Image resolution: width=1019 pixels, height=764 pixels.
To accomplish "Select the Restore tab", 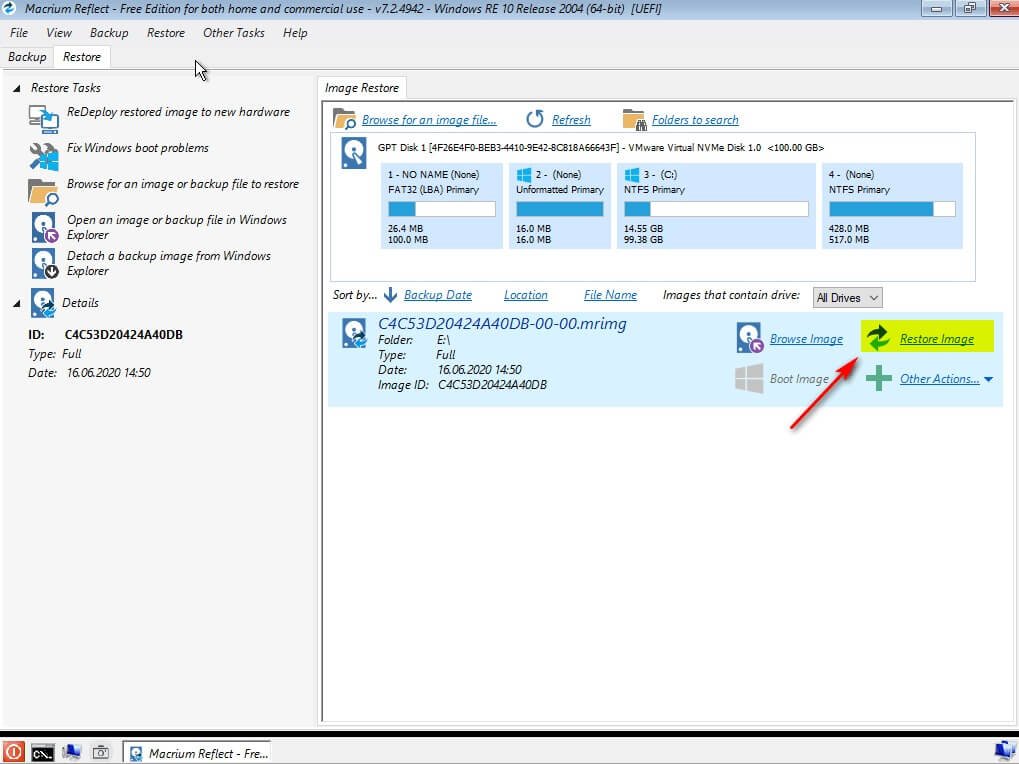I will point(82,57).
